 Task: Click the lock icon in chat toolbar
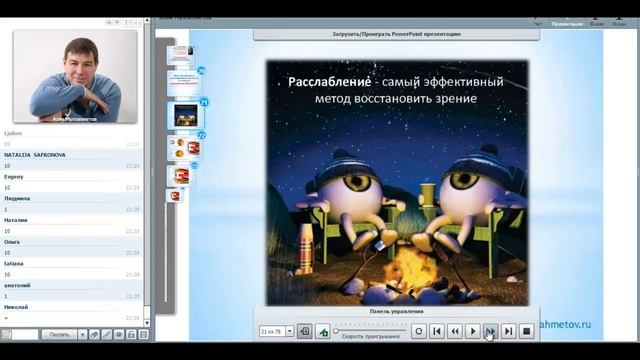[x=131, y=335]
